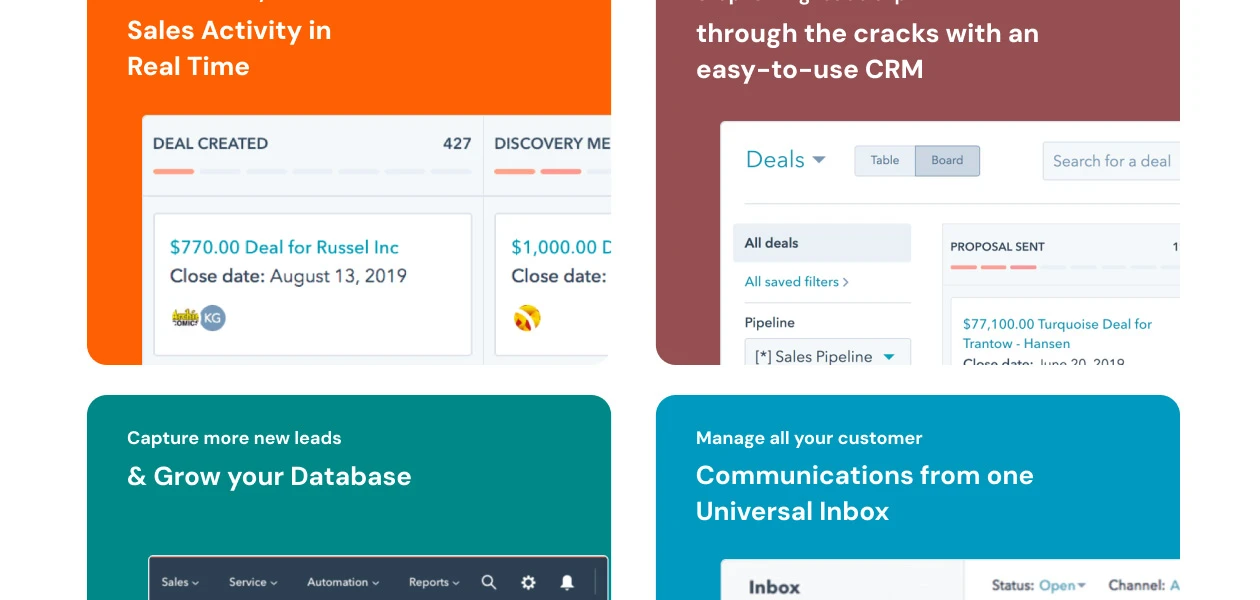Click the search magnifier icon in navigation bar
The image size is (1260, 600).
[488, 582]
